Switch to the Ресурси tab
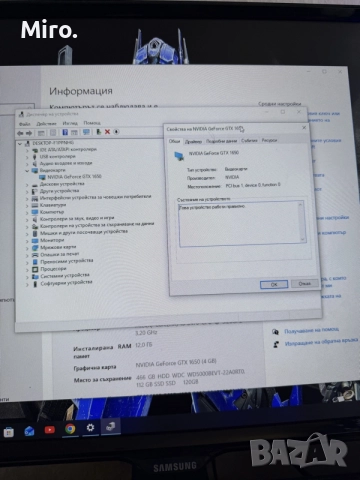This screenshot has height=480, width=360. (x=269, y=140)
